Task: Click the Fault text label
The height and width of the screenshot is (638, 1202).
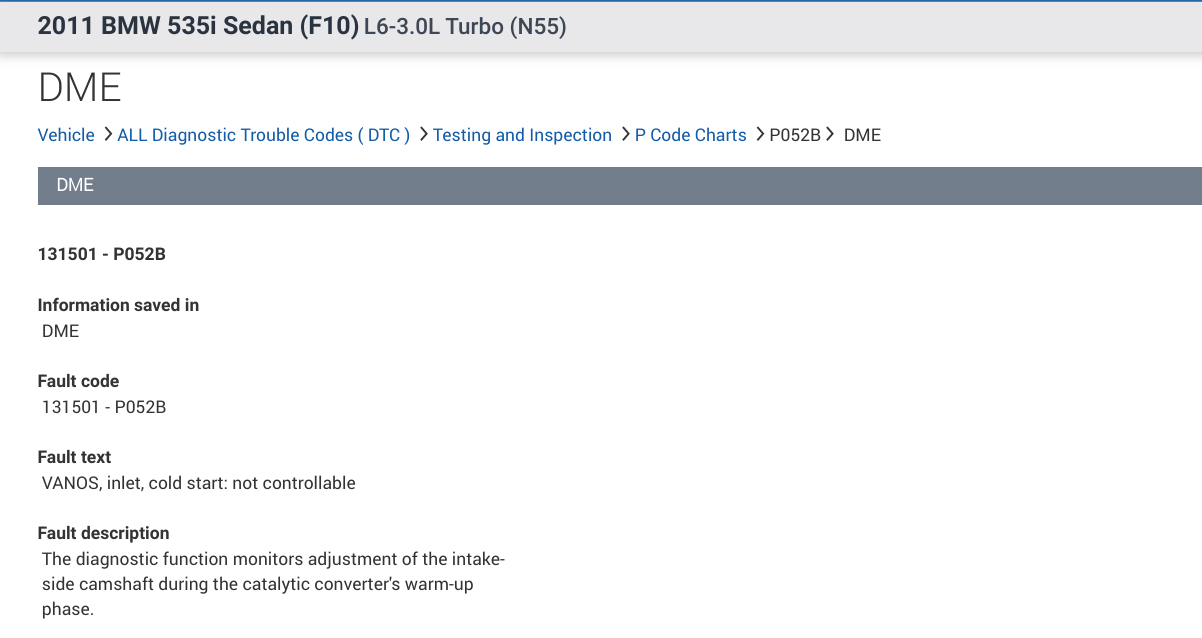Action: pyautogui.click(x=74, y=457)
